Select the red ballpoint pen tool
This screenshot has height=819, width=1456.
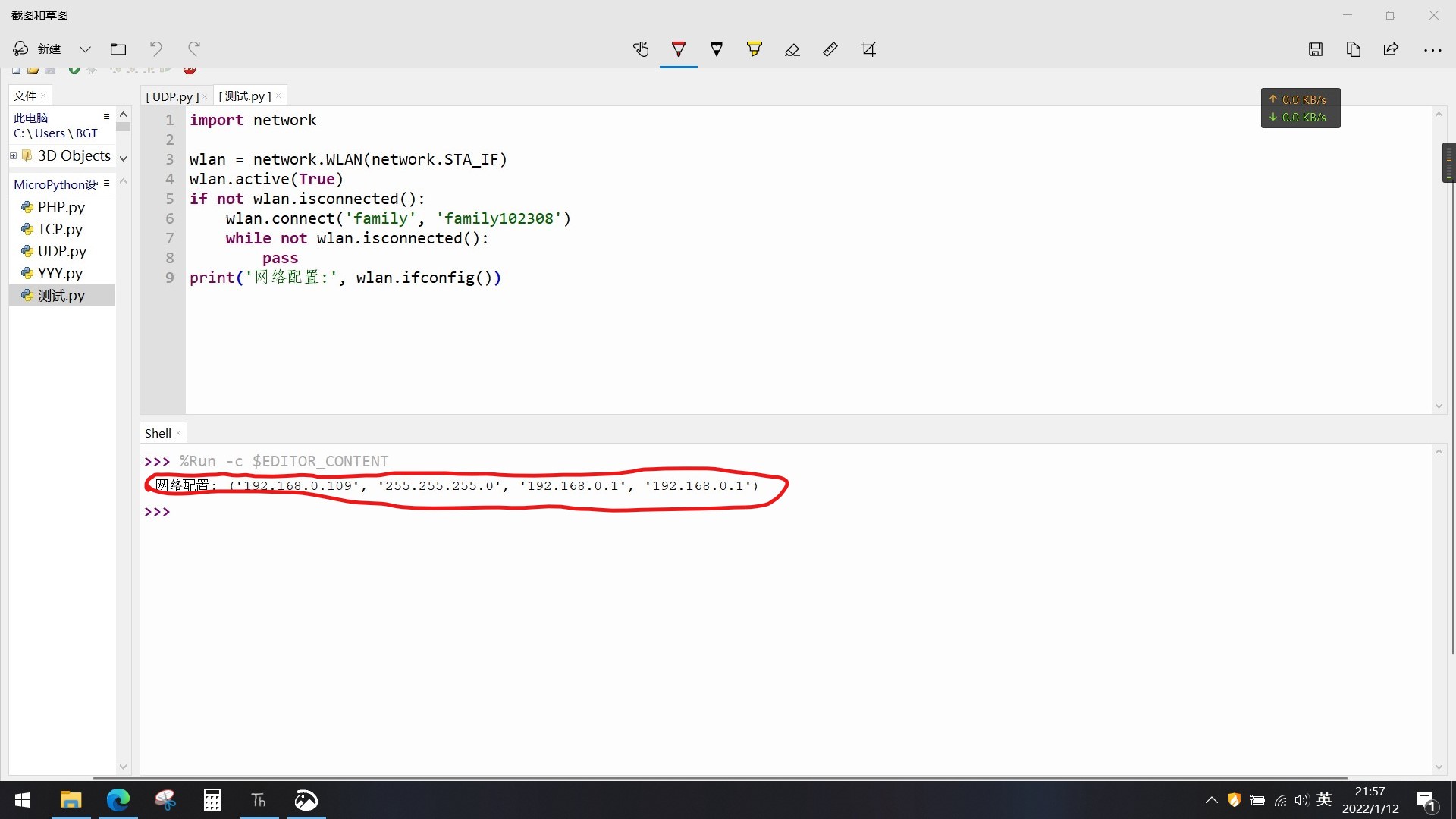pos(679,49)
